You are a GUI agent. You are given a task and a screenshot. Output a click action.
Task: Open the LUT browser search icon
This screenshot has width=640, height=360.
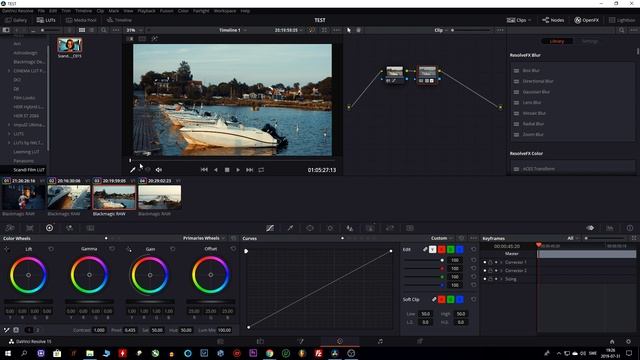click(x=104, y=30)
